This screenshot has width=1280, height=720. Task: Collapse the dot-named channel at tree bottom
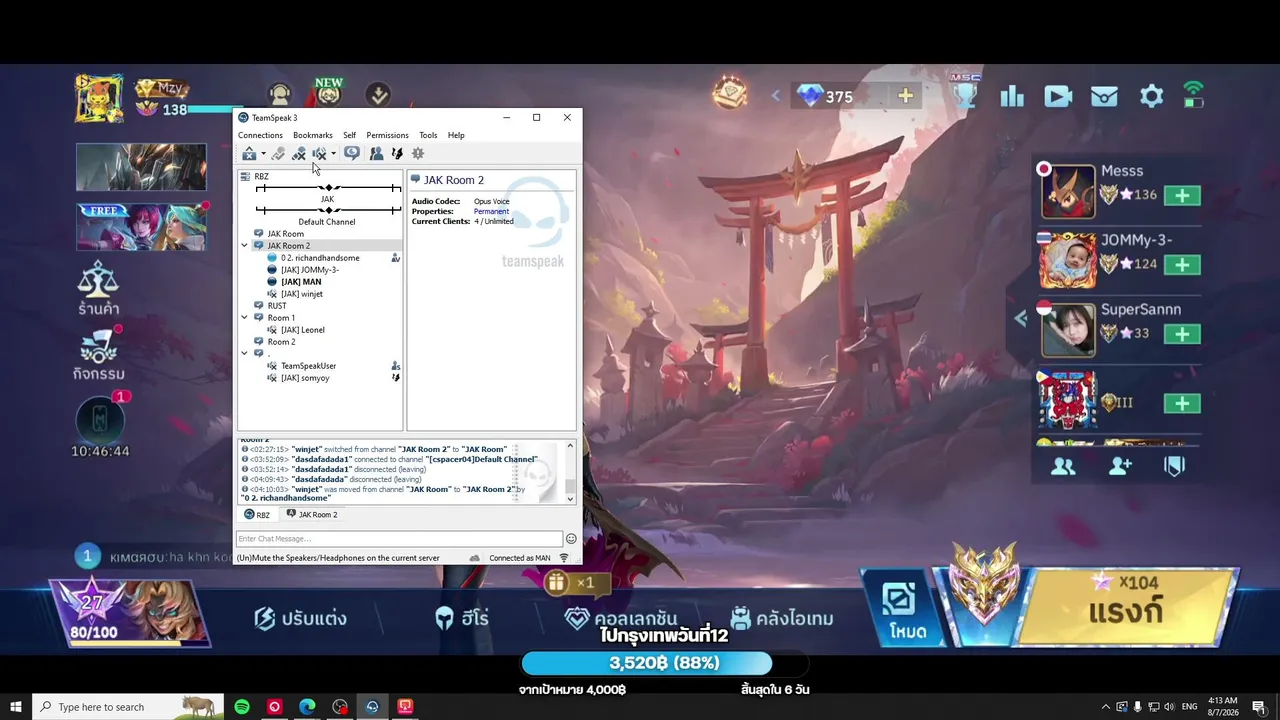coord(244,354)
